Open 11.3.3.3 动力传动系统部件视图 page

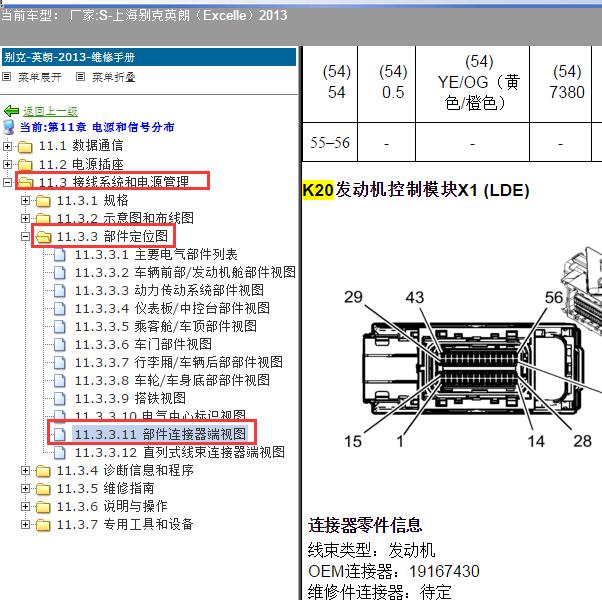[169, 290]
